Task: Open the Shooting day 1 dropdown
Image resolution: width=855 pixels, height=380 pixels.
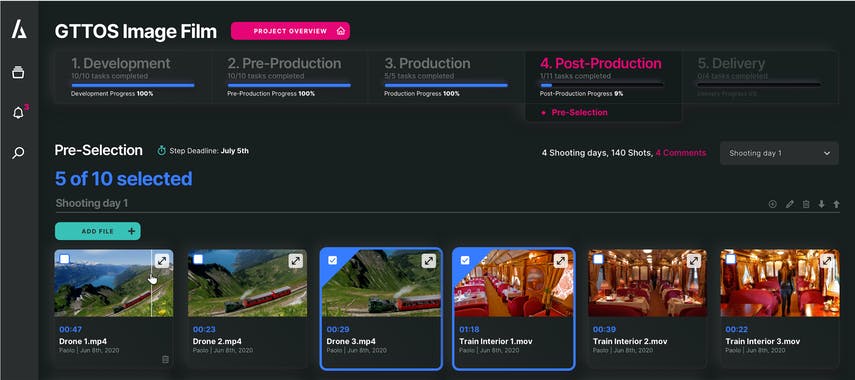Action: [x=779, y=153]
